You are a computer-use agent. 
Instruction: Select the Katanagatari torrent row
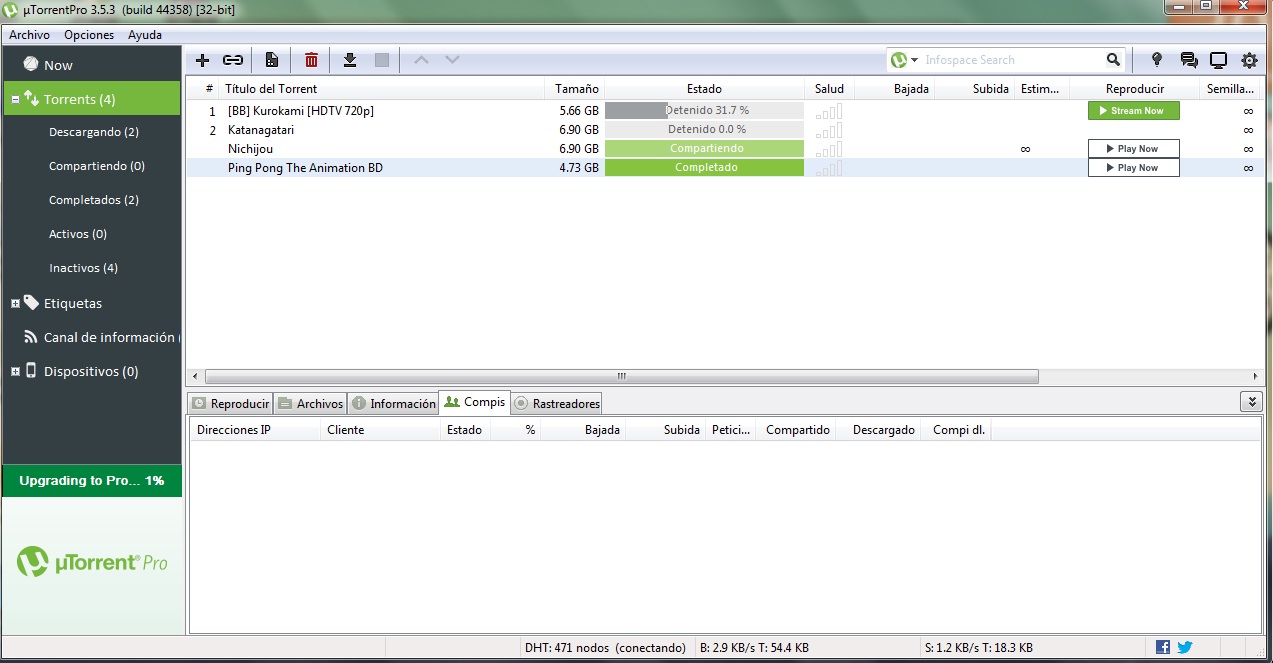724,130
